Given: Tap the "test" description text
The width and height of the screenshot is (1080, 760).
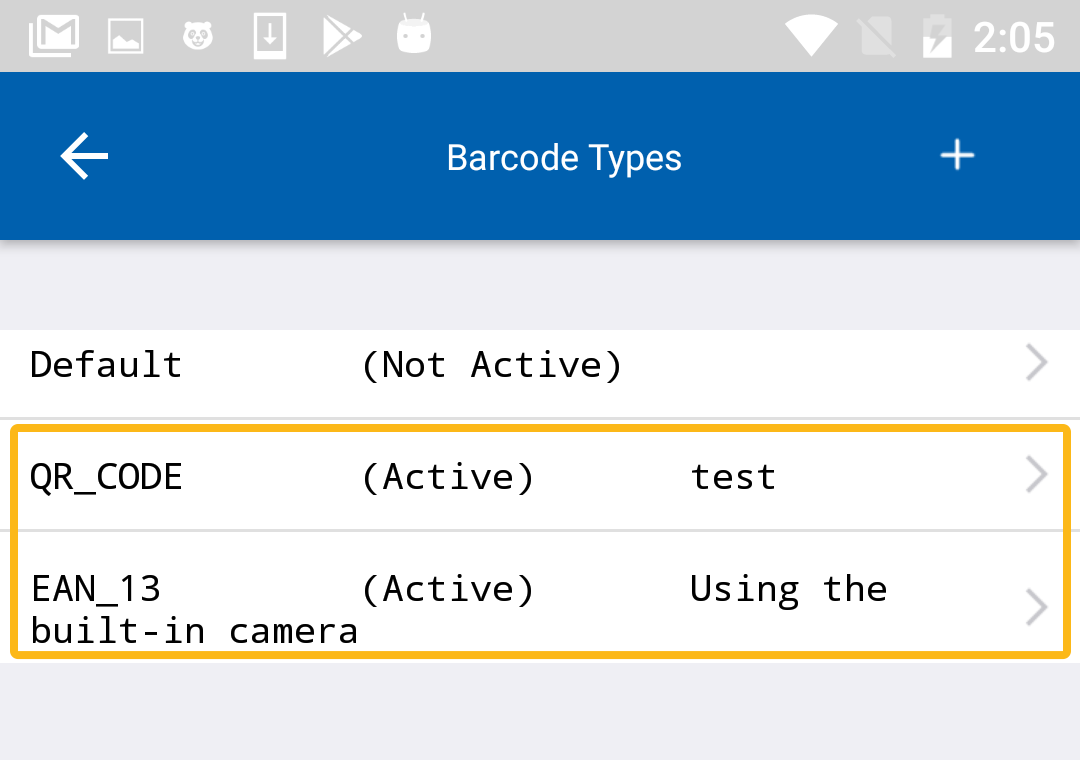Looking at the screenshot, I should point(733,477).
